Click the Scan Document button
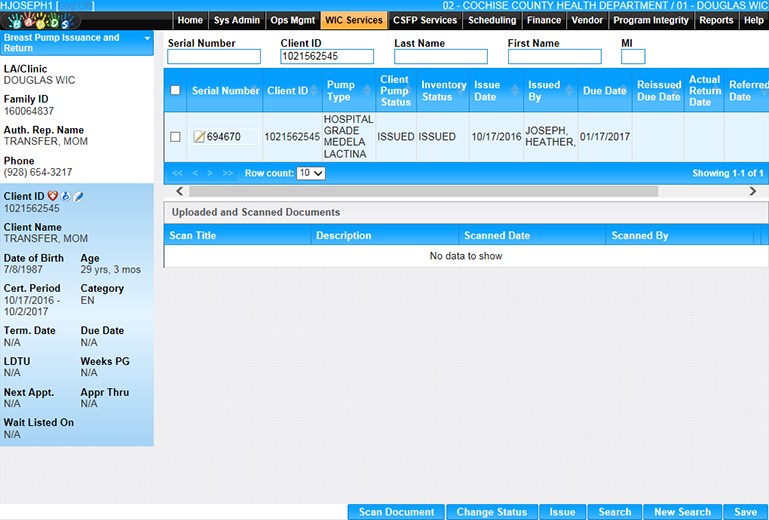Image resolution: width=769 pixels, height=520 pixels. 396,512
